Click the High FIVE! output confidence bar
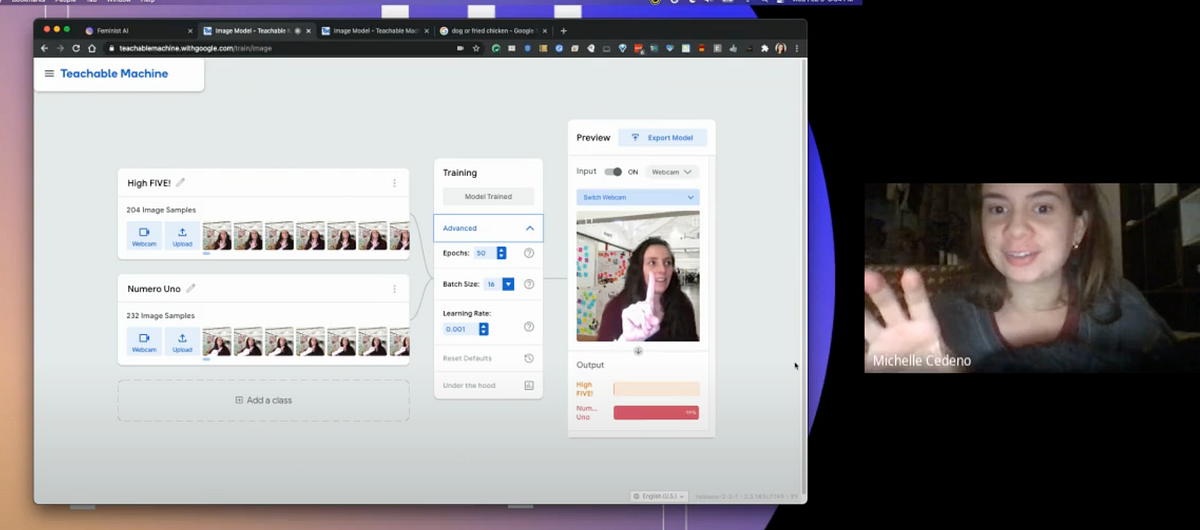Image resolution: width=1200 pixels, height=530 pixels. [x=656, y=389]
